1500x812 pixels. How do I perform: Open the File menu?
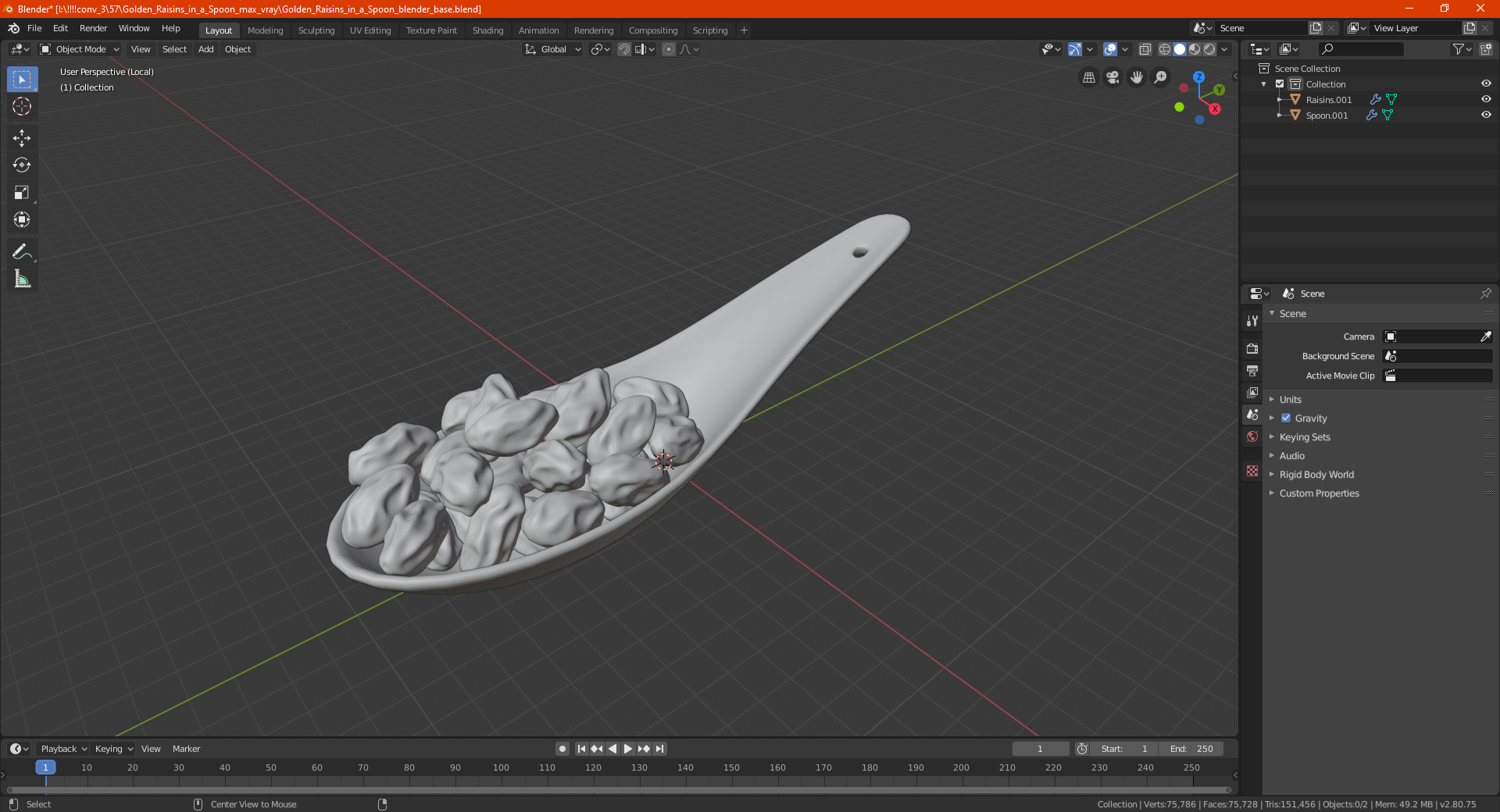[34, 28]
